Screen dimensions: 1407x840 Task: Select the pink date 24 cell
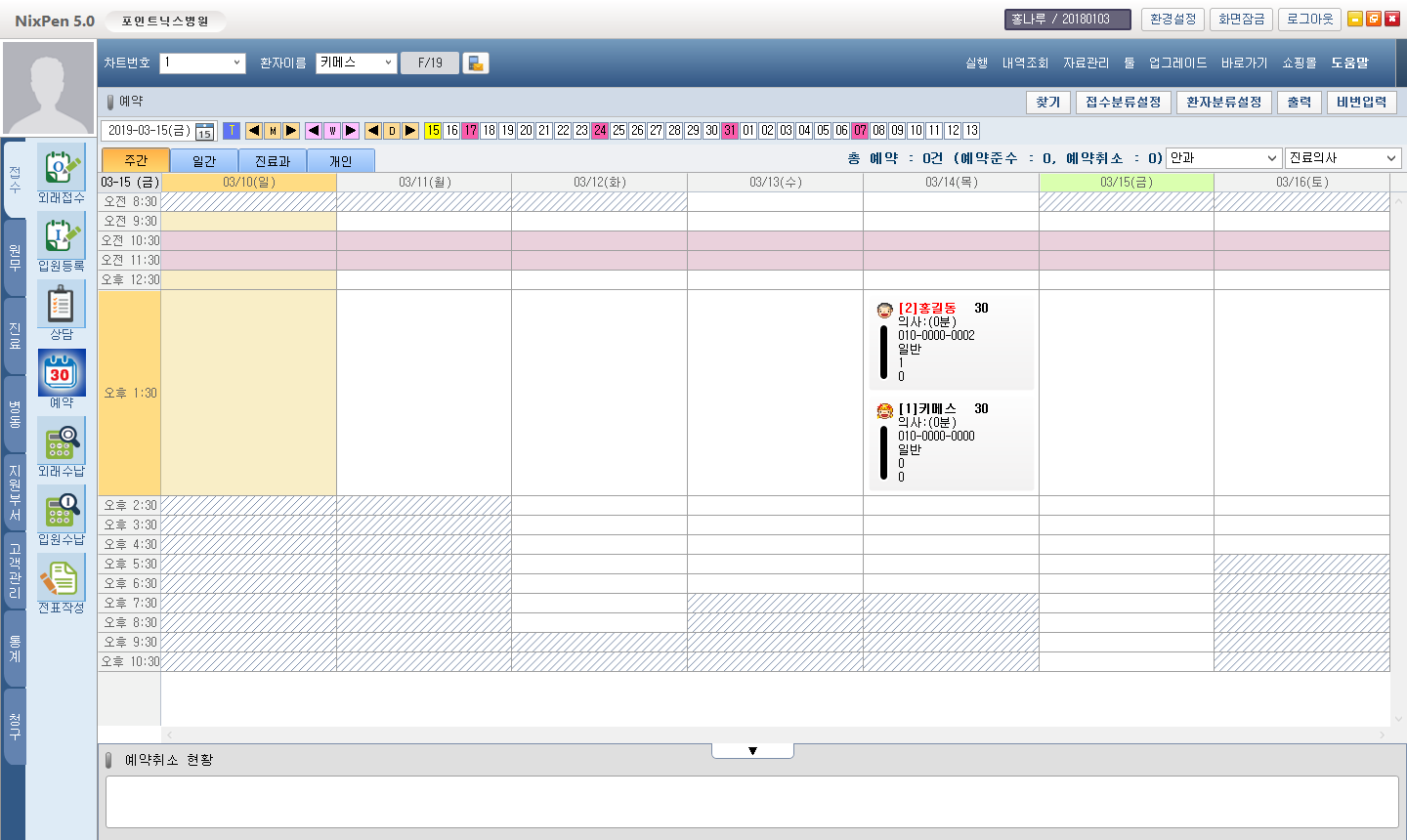pos(600,131)
